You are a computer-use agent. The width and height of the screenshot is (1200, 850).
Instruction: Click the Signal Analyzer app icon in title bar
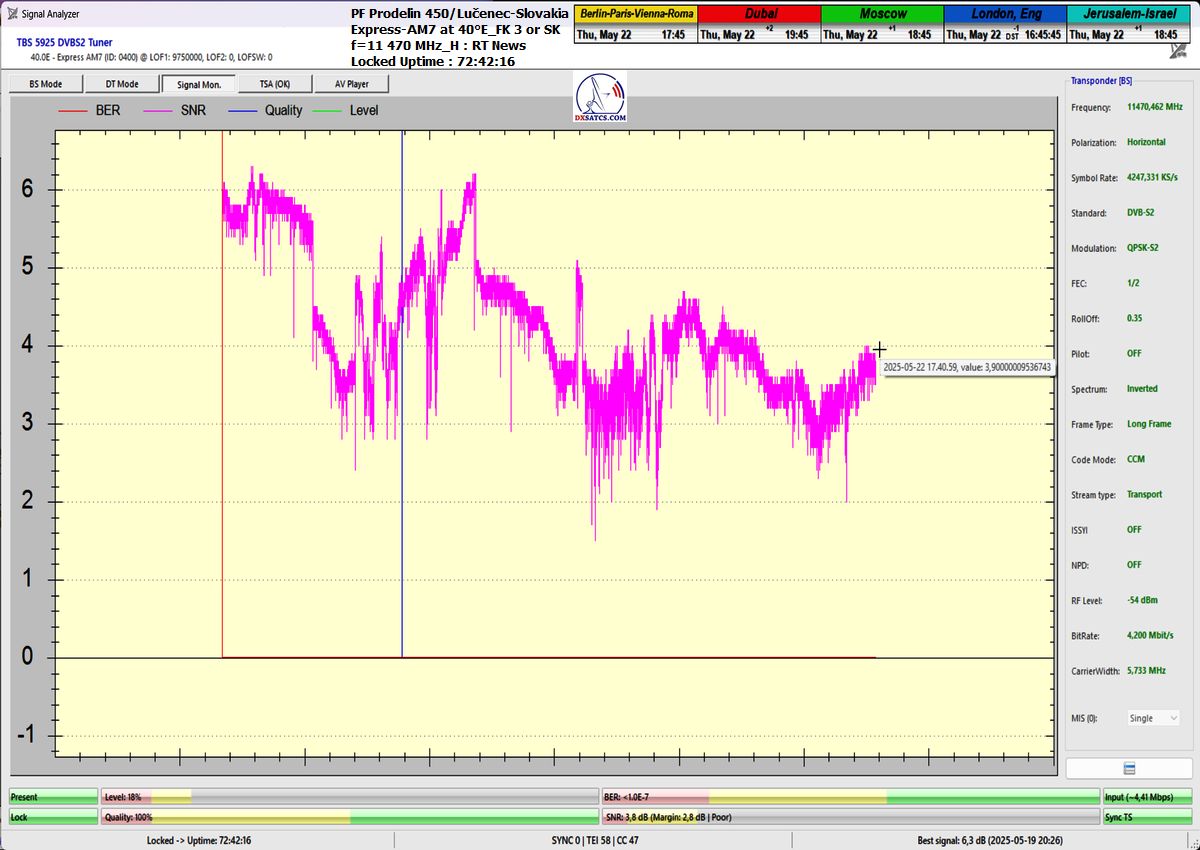(11, 14)
